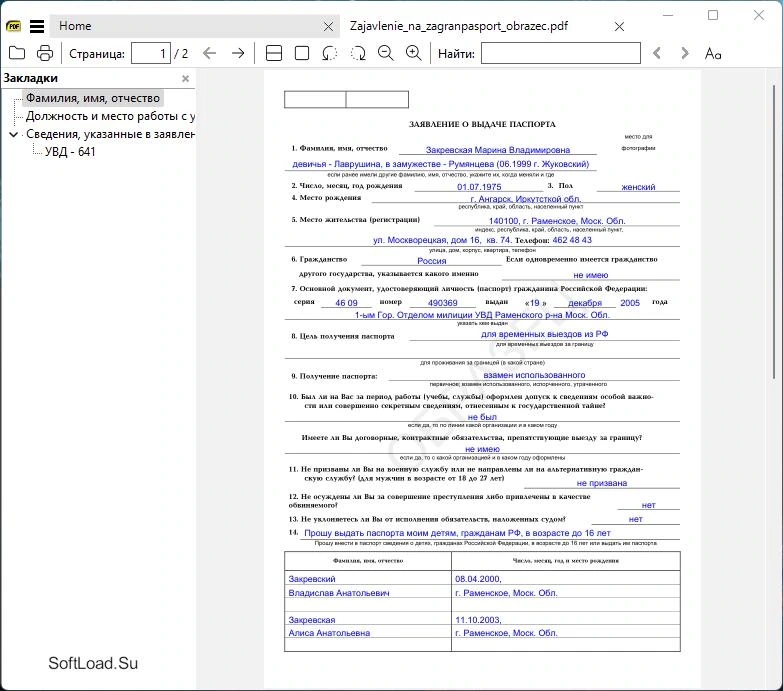Click the open file folder icon
This screenshot has height=691, width=783.
click(x=17, y=53)
